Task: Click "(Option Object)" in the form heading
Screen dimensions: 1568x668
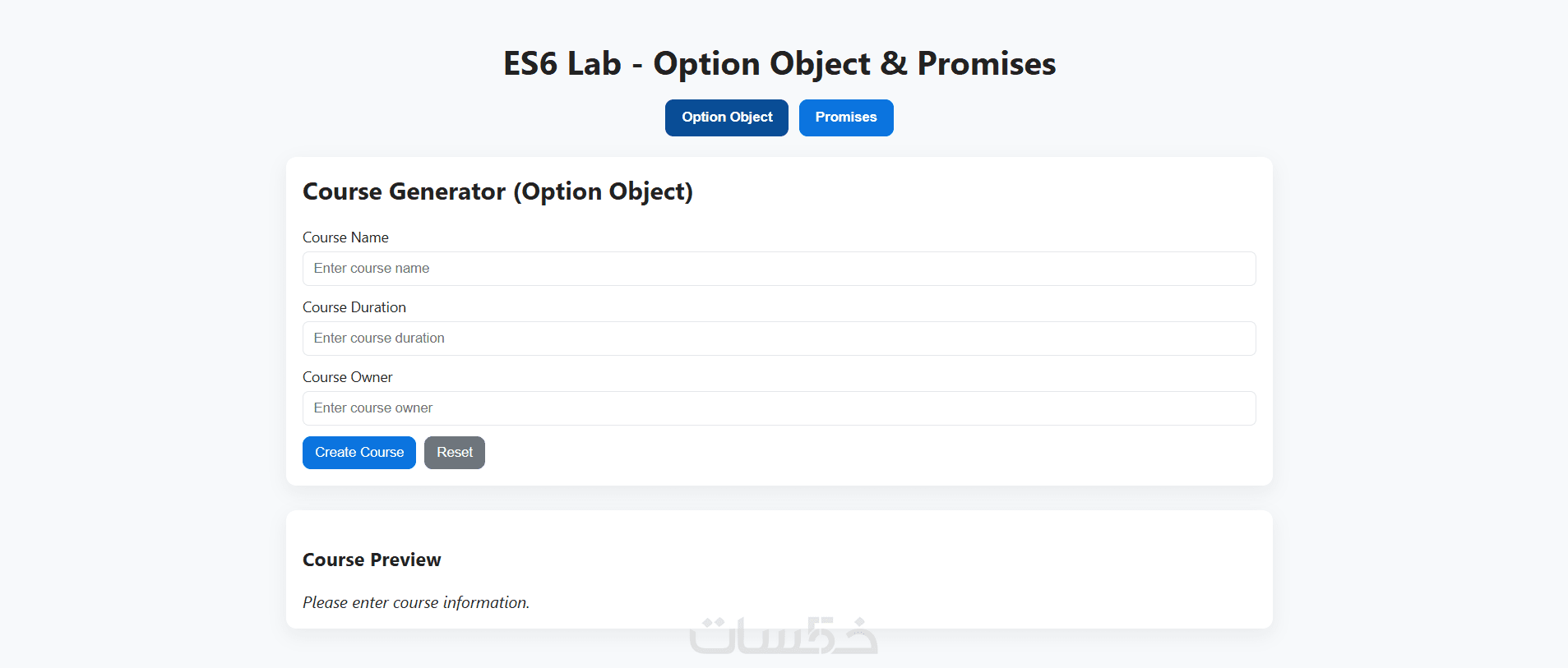Action: click(x=603, y=191)
